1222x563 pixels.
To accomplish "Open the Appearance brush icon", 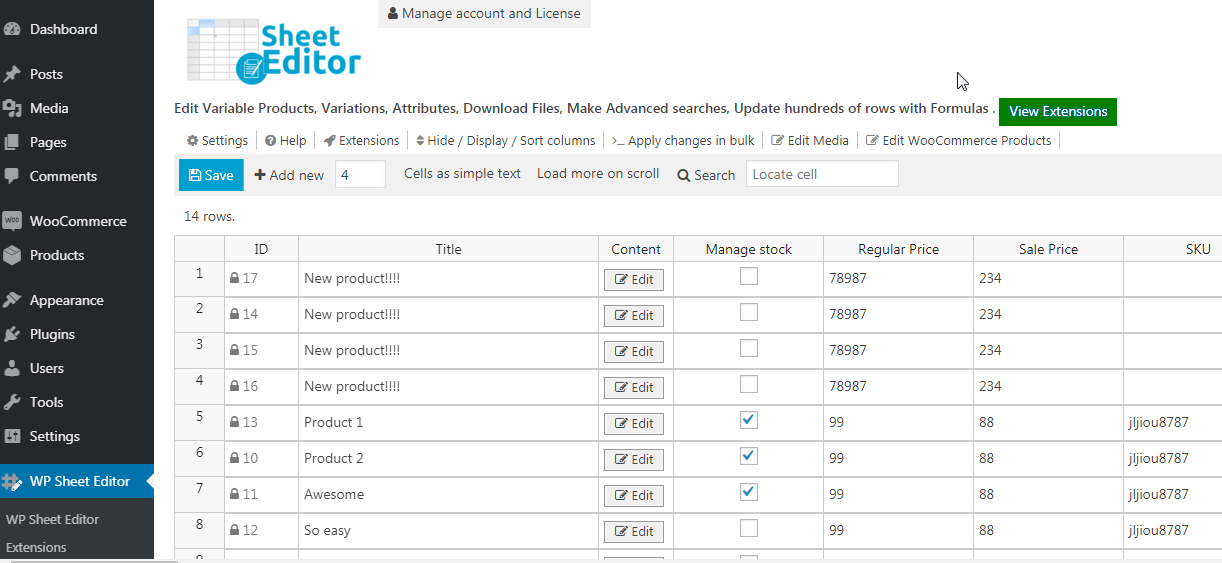I will click(13, 300).
